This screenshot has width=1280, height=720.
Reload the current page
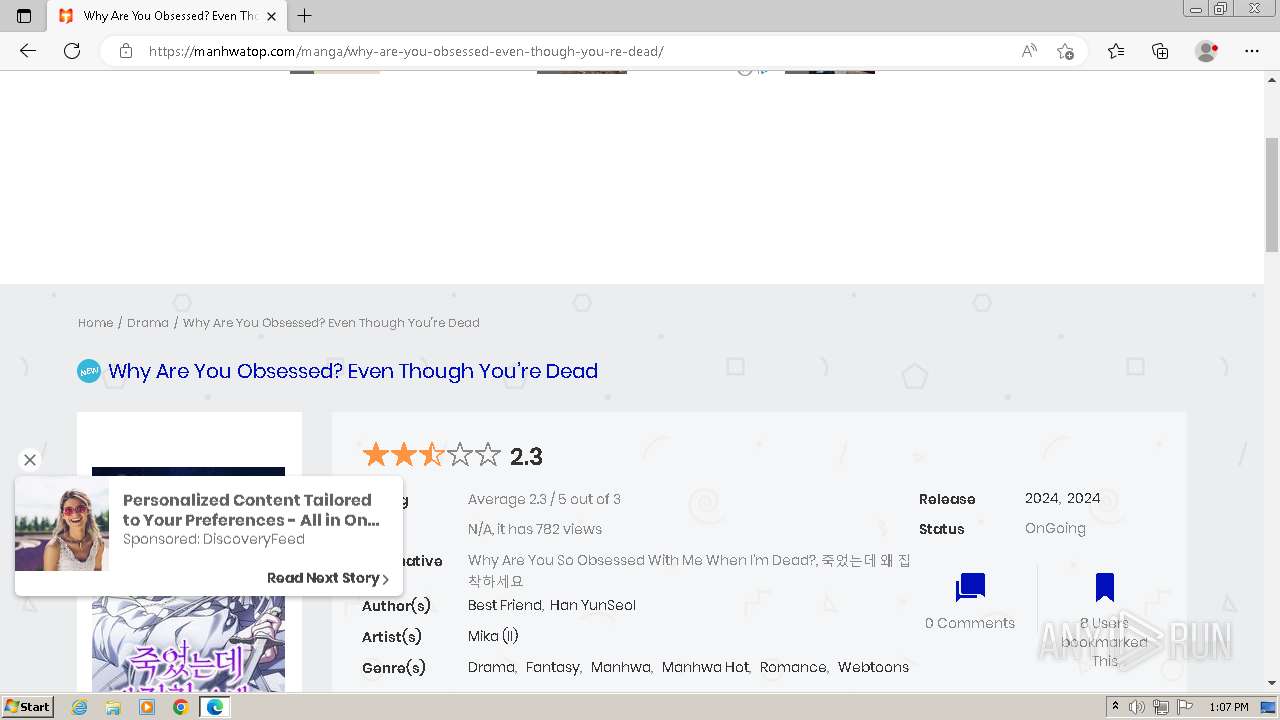point(72,51)
